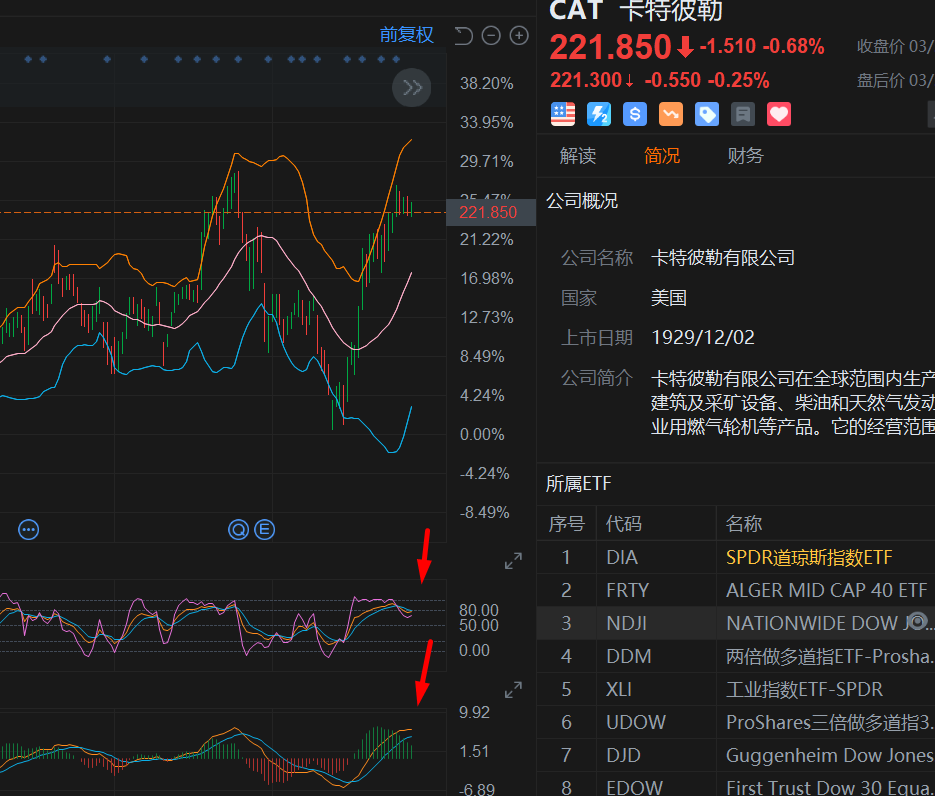Click the after-hours price 221.300
Image resolution: width=935 pixels, height=796 pixels.
pos(584,80)
